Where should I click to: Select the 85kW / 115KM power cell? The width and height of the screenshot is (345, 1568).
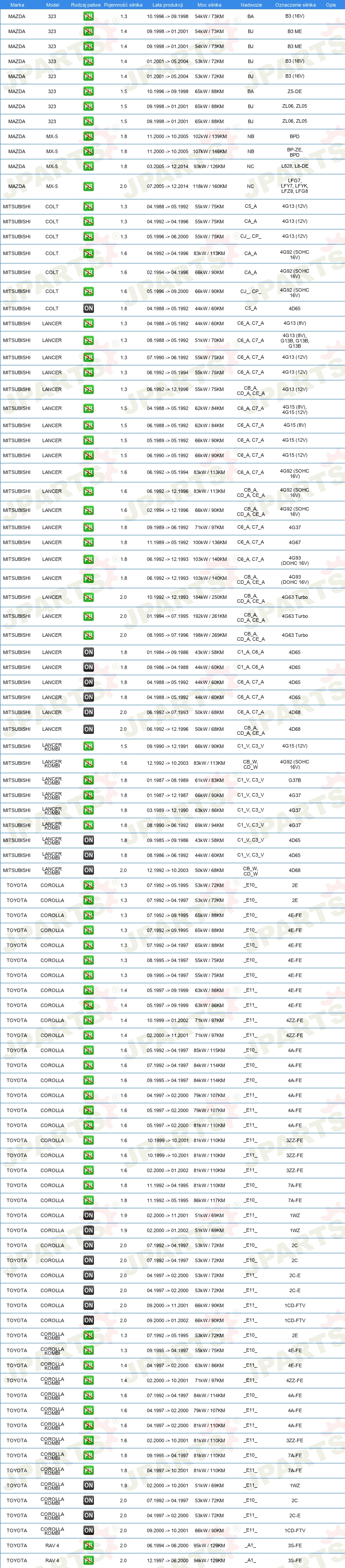209,1051
